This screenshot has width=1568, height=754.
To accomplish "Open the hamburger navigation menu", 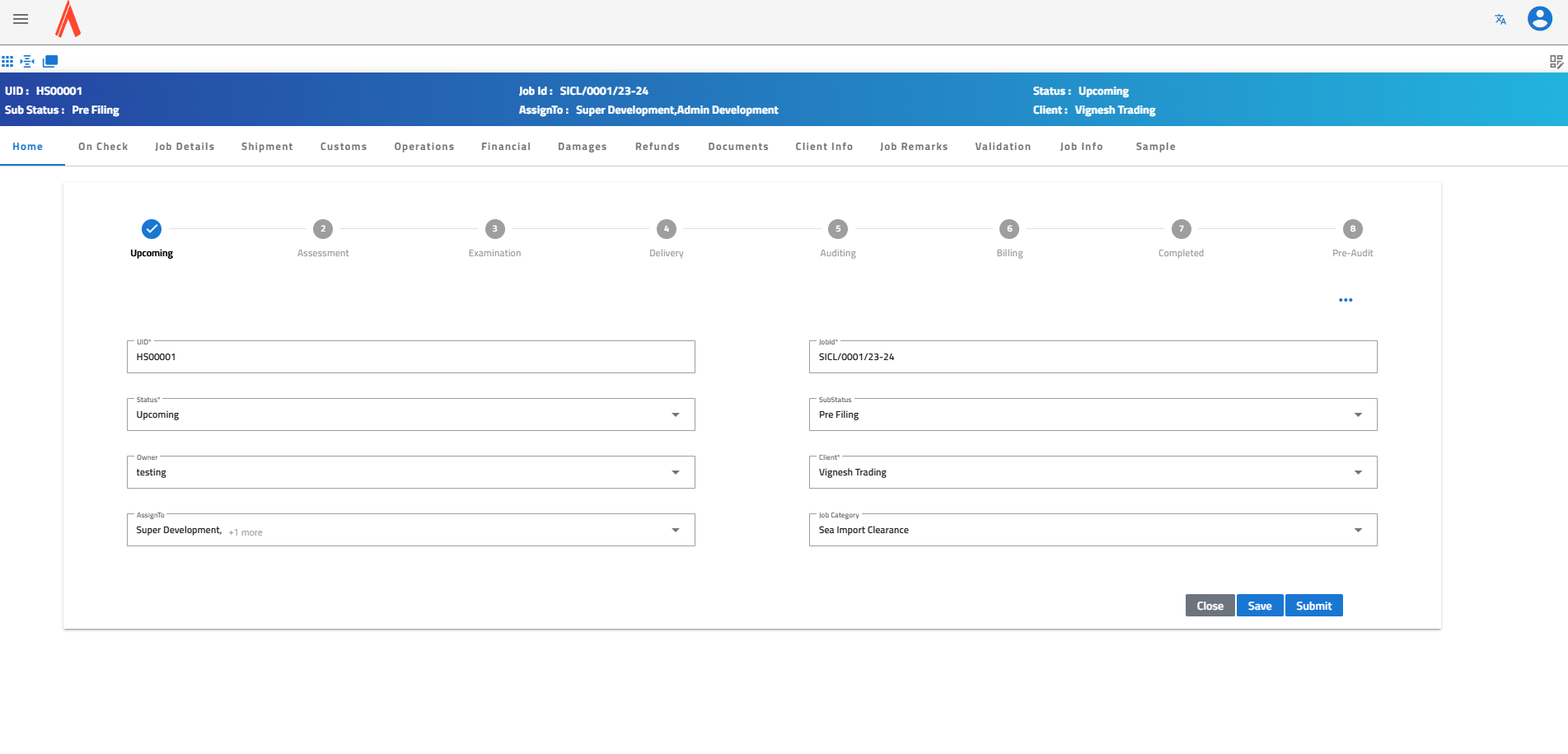I will coord(21,19).
